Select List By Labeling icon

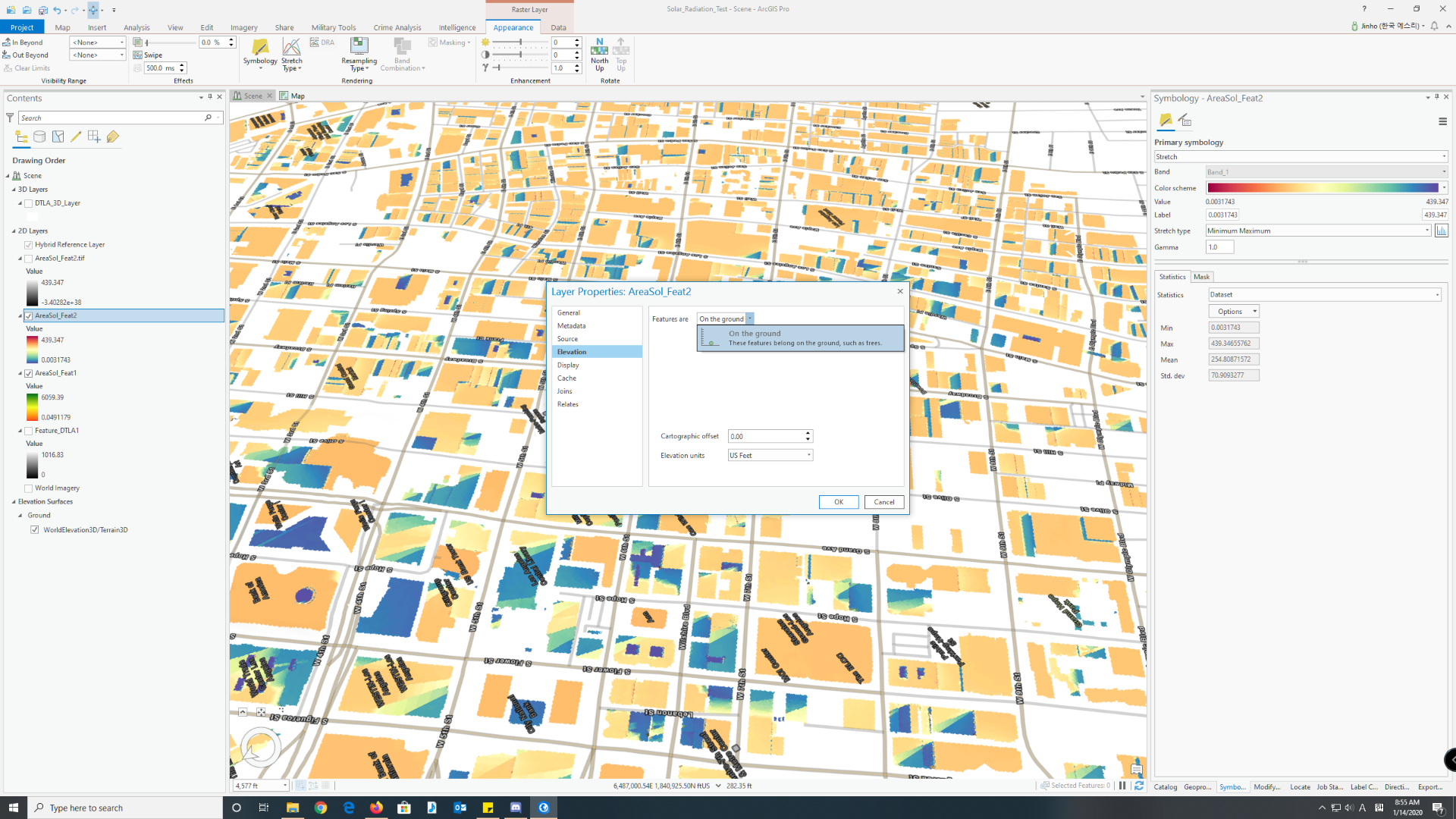pos(112,137)
